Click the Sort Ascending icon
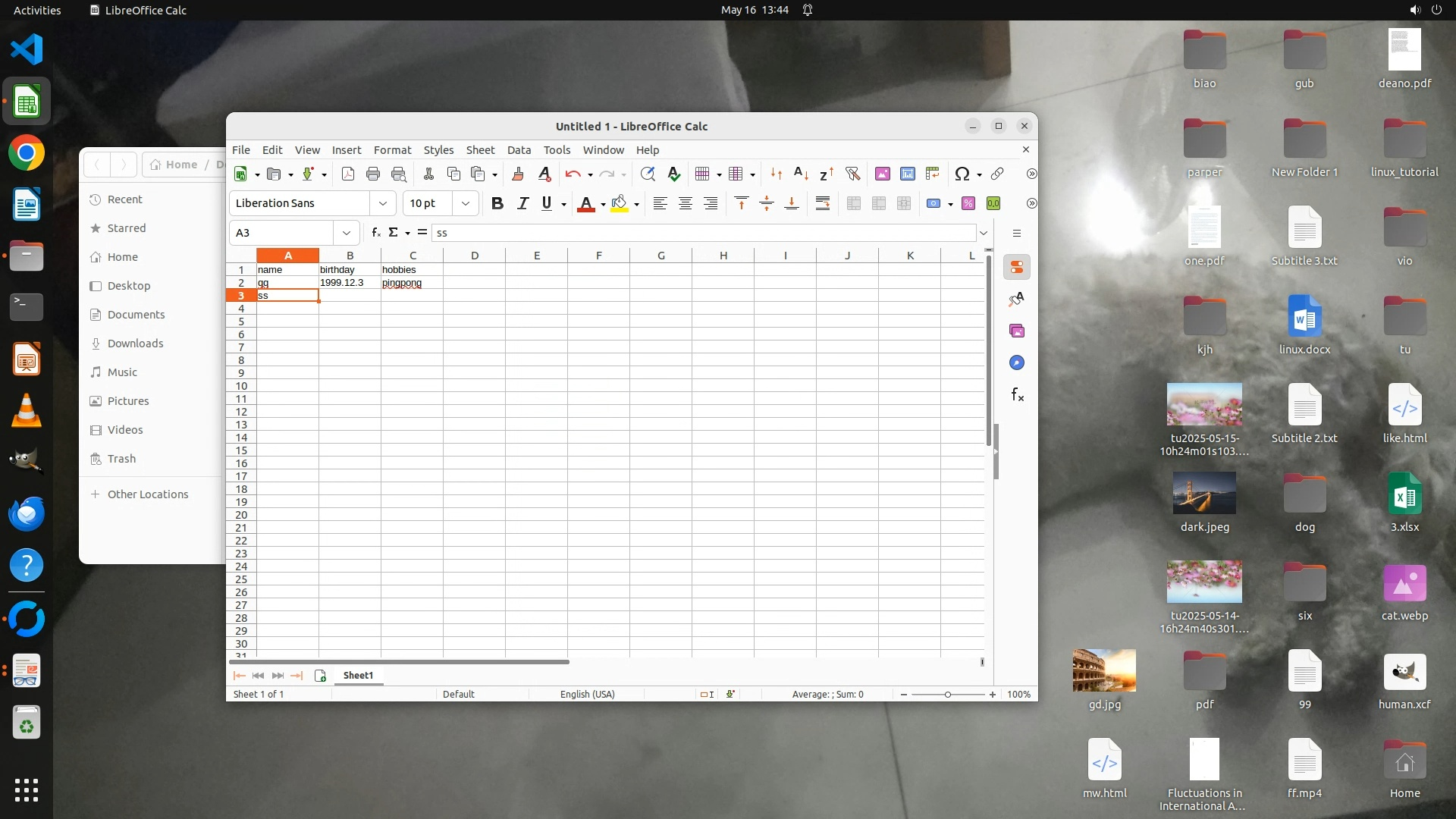Screen dimensions: 1456x819 click(x=801, y=174)
